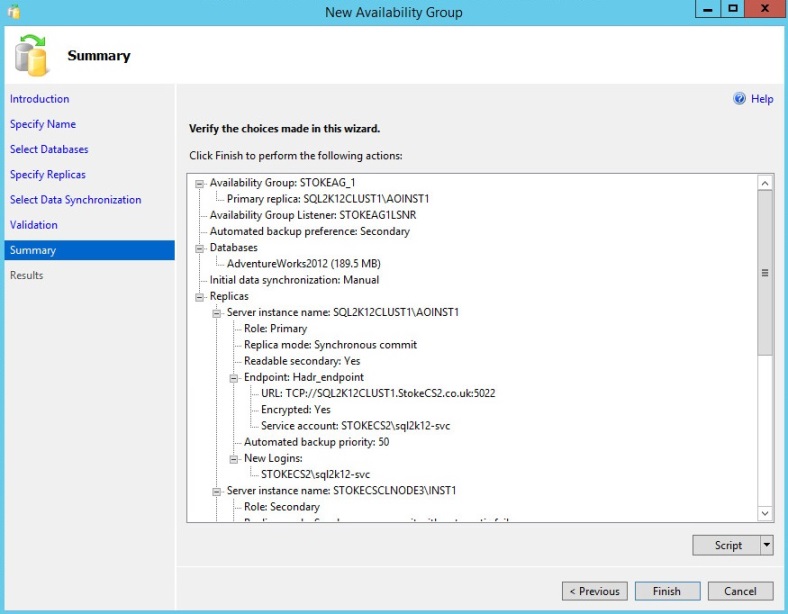Select 'AdventureWorks2012 (189.5 MB)' row
This screenshot has height=614, width=788.
pyautogui.click(x=304, y=264)
